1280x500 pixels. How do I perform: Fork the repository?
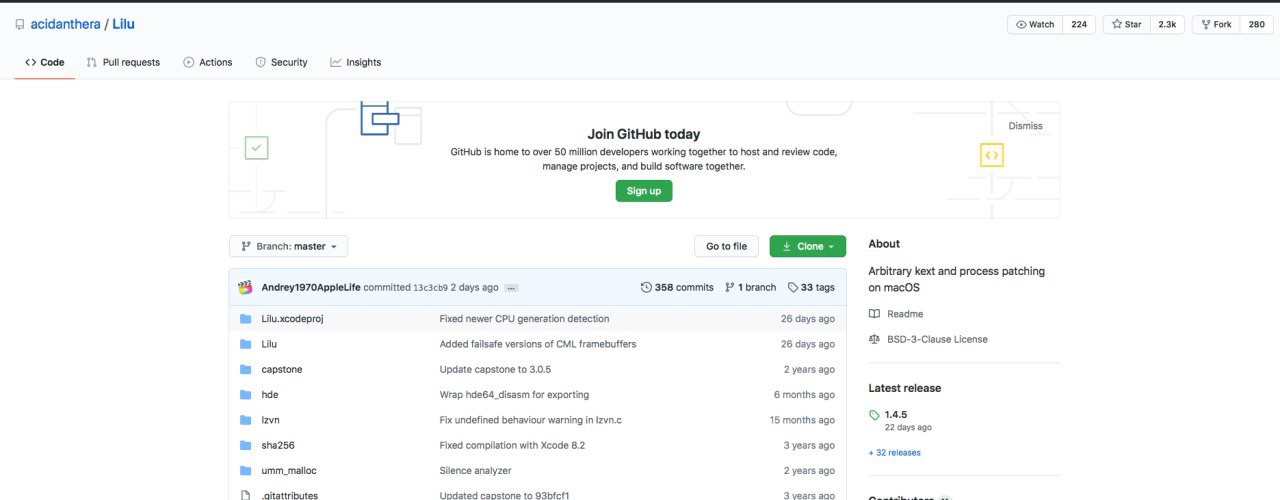pos(1215,24)
